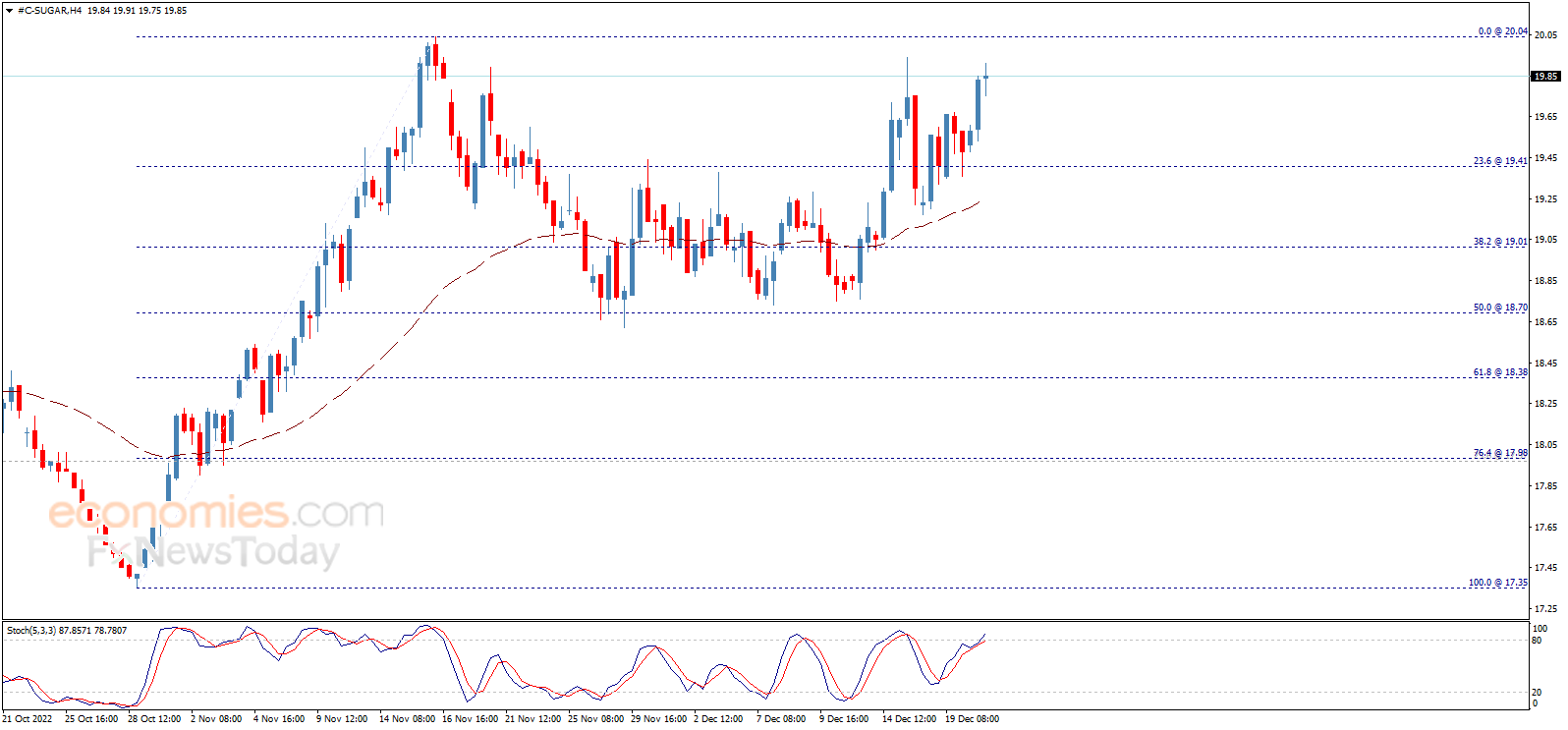Click the OHLC values 19.84 19.91 19.75 19.85
1568x730 pixels.
[137, 11]
